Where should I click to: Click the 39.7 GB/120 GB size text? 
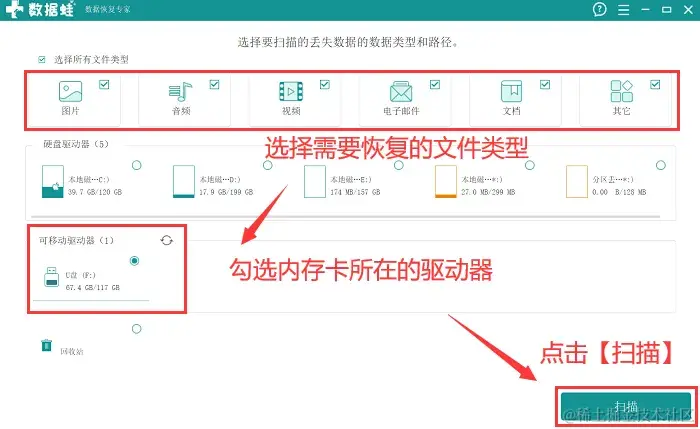pyautogui.click(x=95, y=192)
